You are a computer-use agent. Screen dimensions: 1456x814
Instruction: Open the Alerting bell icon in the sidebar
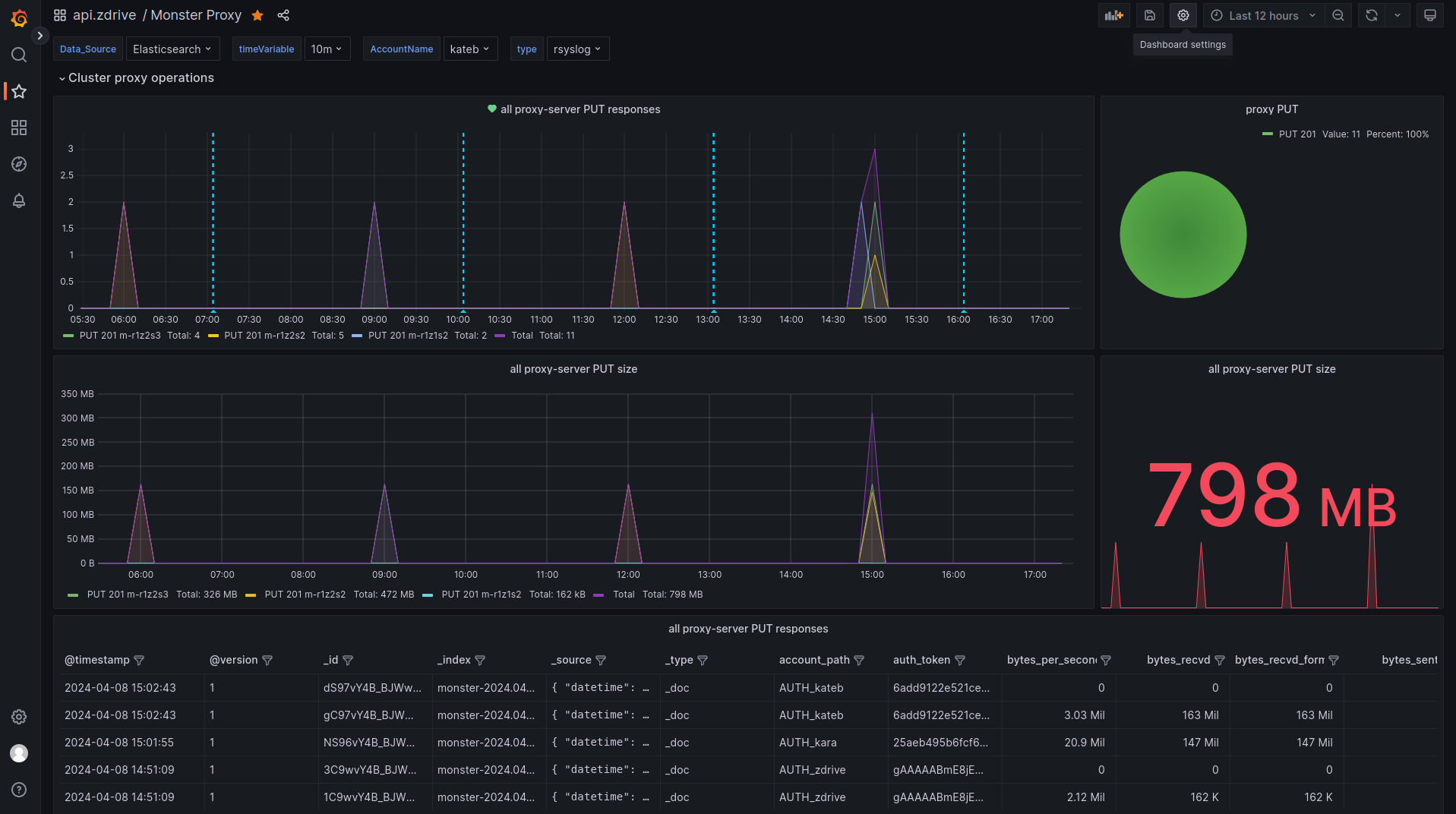pos(19,200)
